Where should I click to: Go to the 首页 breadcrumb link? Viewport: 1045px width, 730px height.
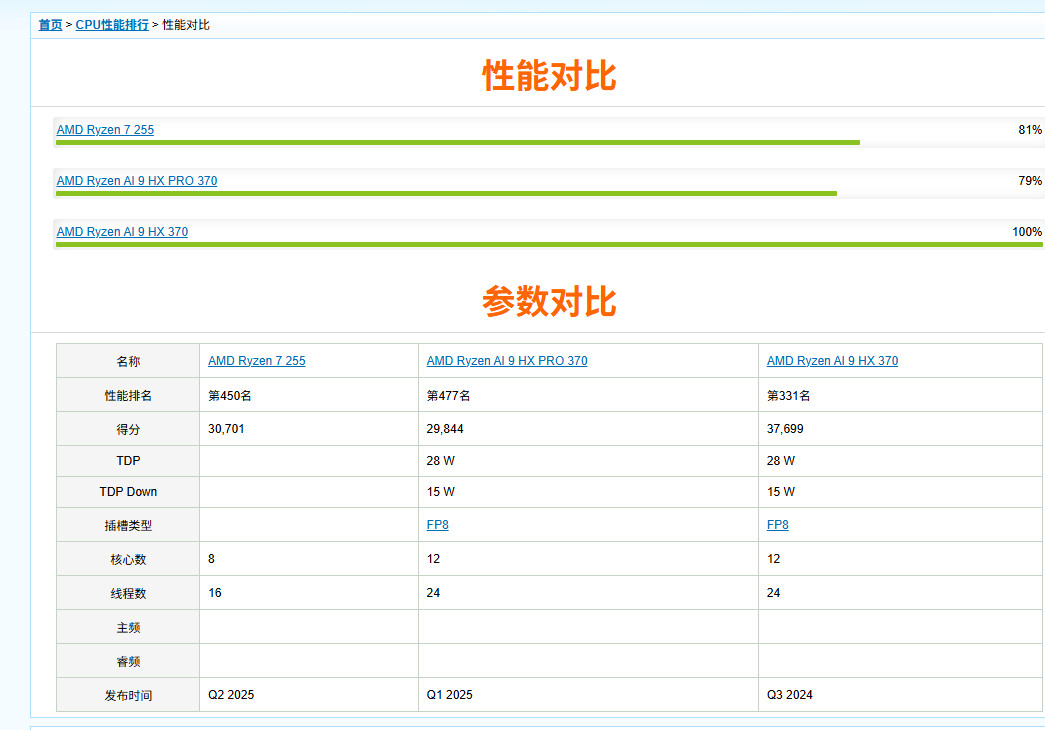tap(50, 25)
